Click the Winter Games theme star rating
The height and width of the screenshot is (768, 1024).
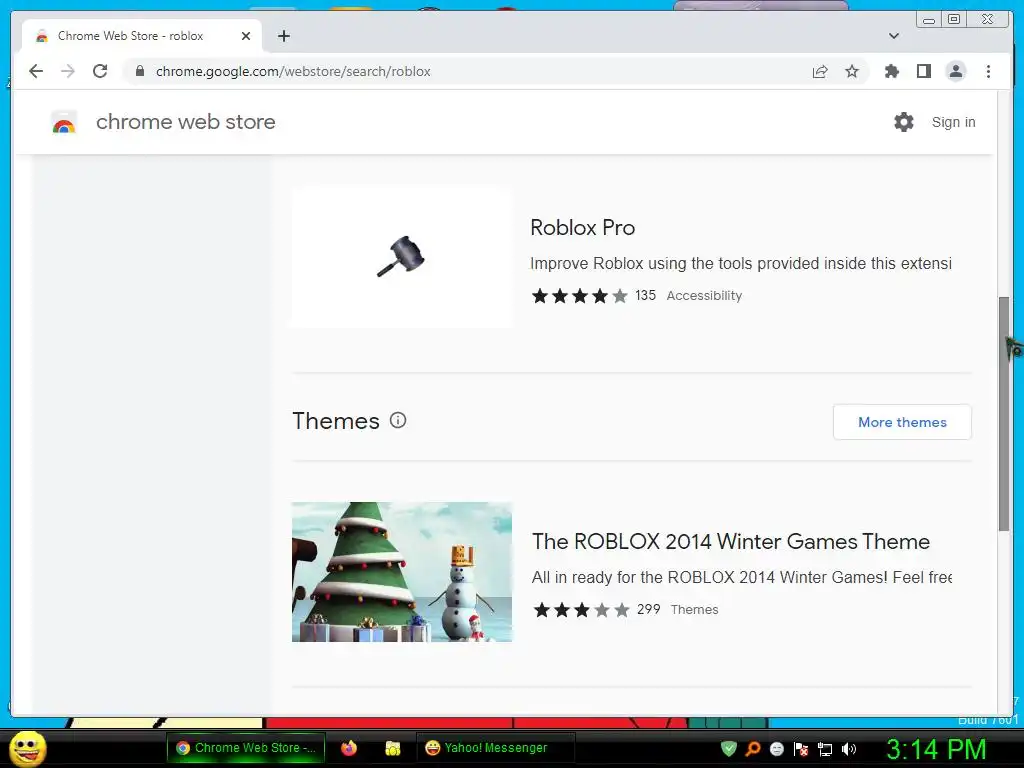click(x=581, y=610)
